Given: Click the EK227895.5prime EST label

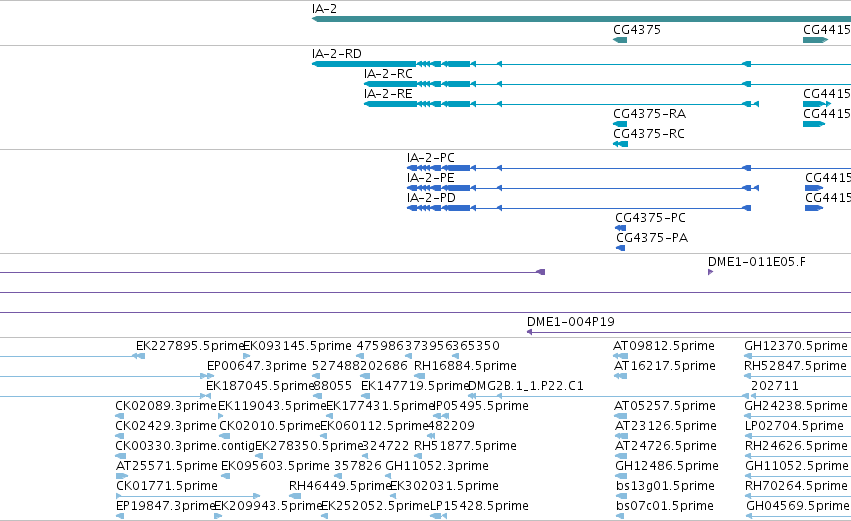Looking at the screenshot, I should [190, 346].
